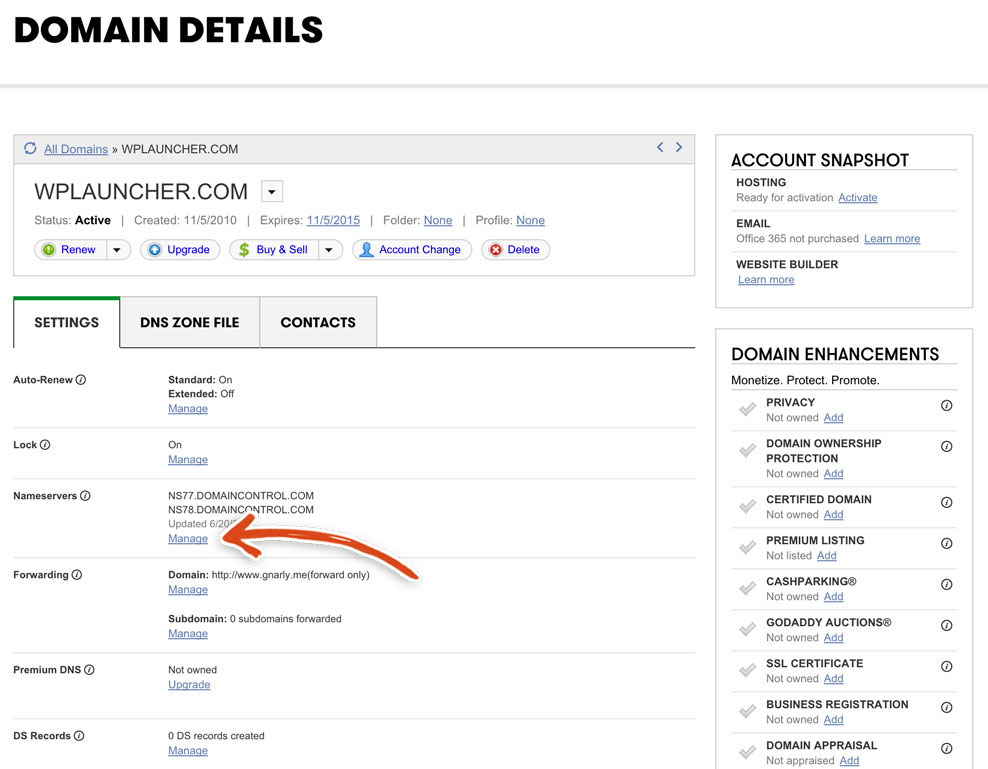Add Privacy enhancement
The image size is (988, 769).
834,417
